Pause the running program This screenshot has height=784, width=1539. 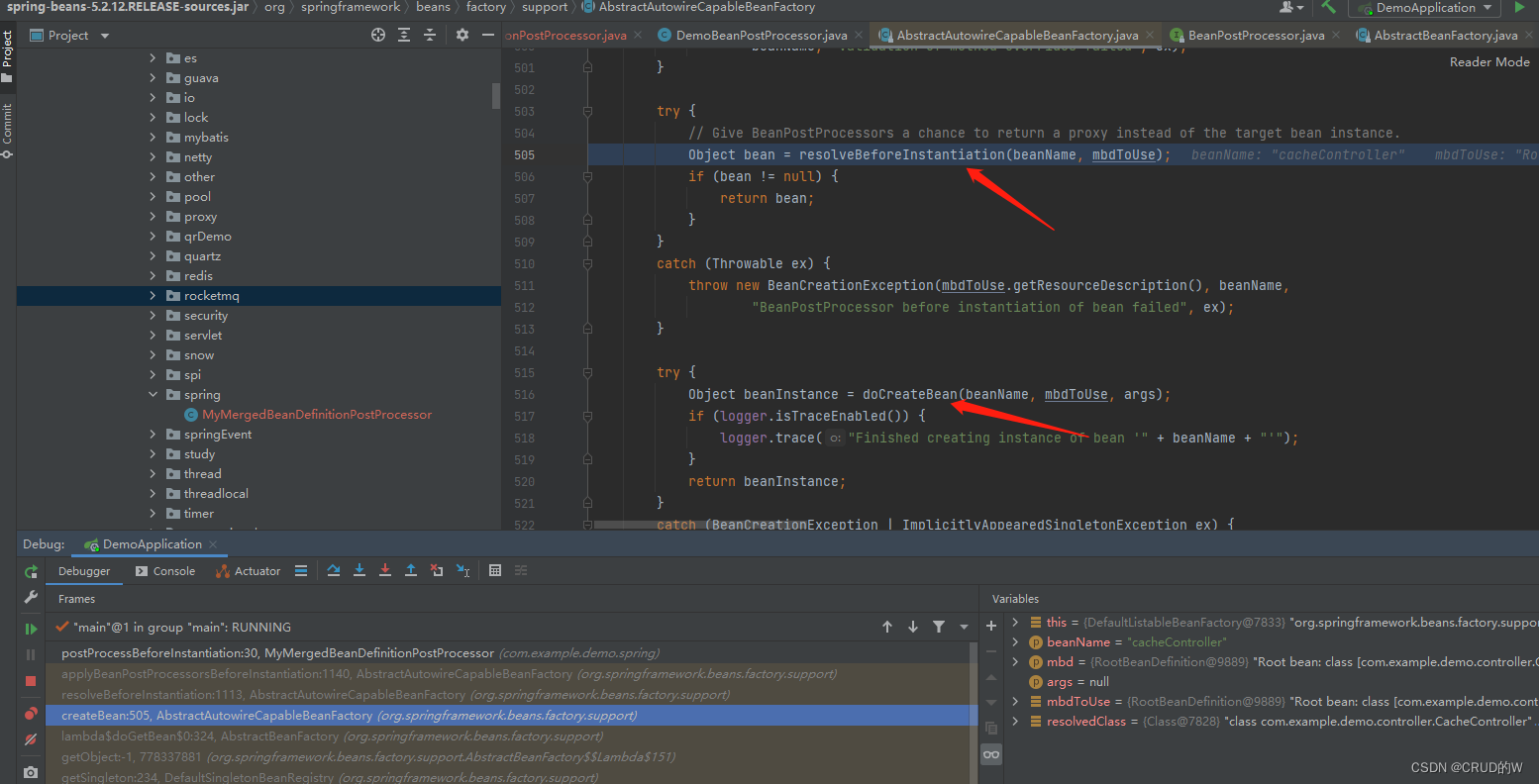[31, 654]
